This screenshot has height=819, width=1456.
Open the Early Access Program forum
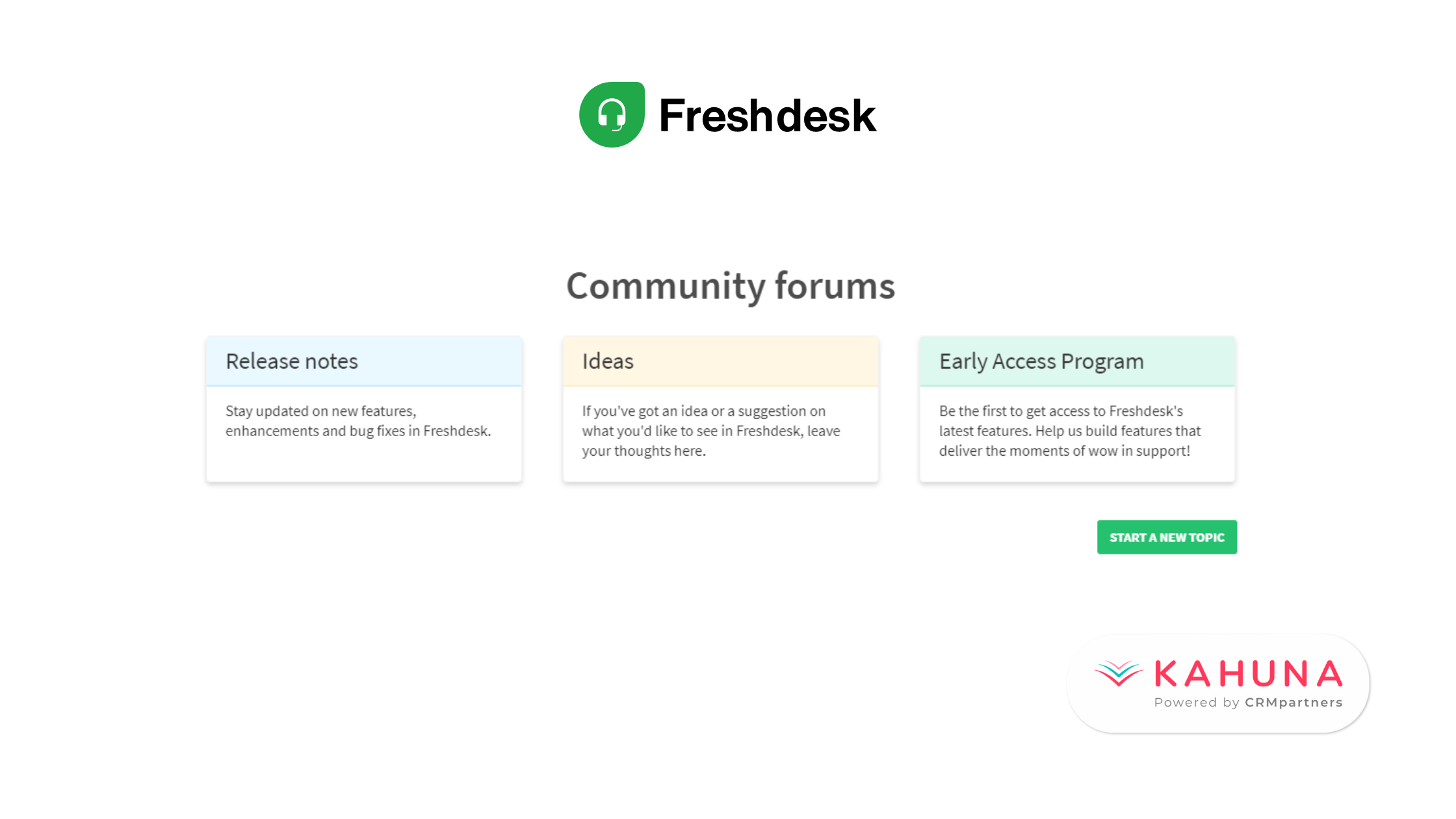tap(1041, 361)
